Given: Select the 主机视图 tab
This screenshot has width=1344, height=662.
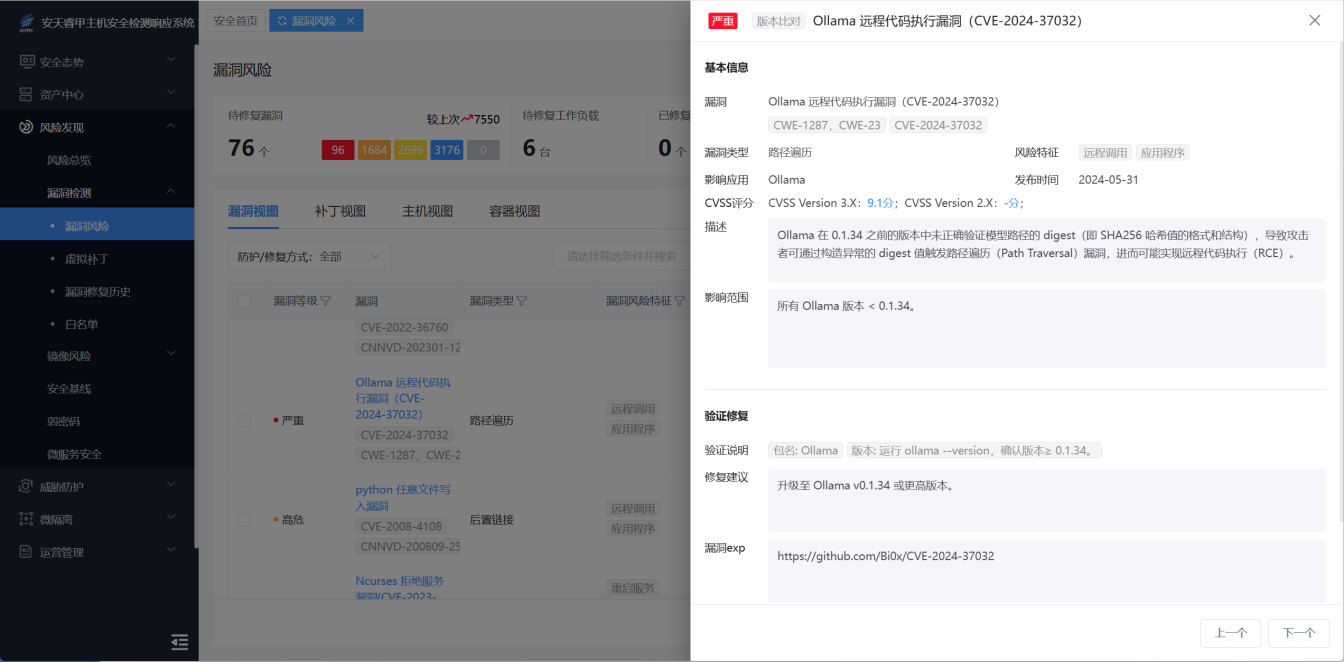Looking at the screenshot, I should [428, 211].
